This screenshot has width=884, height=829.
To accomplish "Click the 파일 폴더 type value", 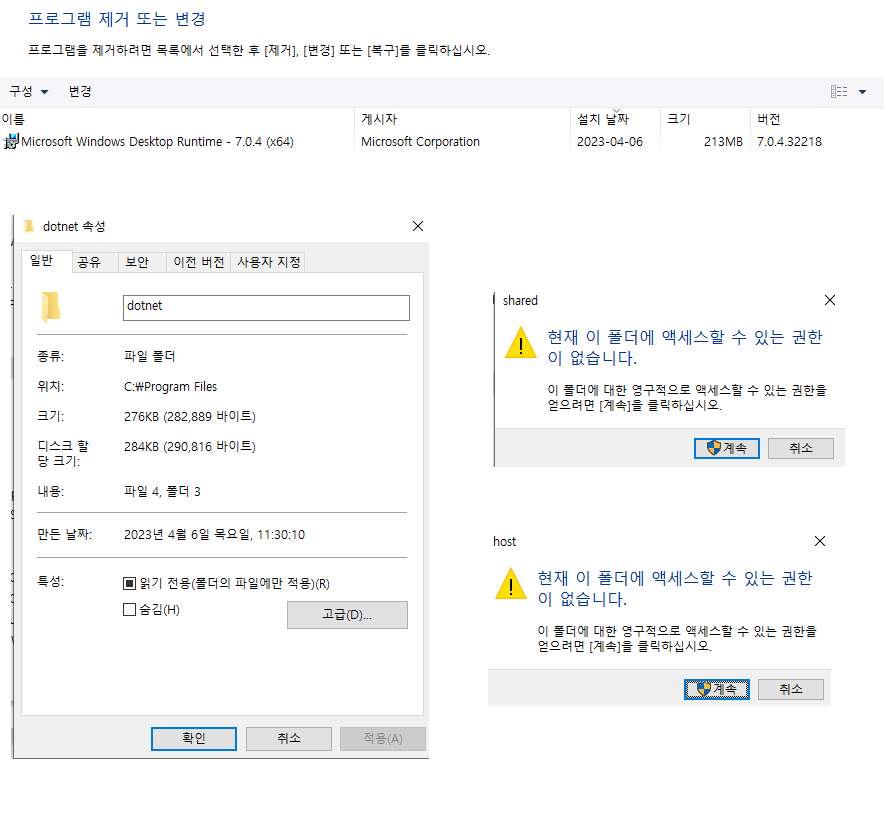I will tap(149, 356).
